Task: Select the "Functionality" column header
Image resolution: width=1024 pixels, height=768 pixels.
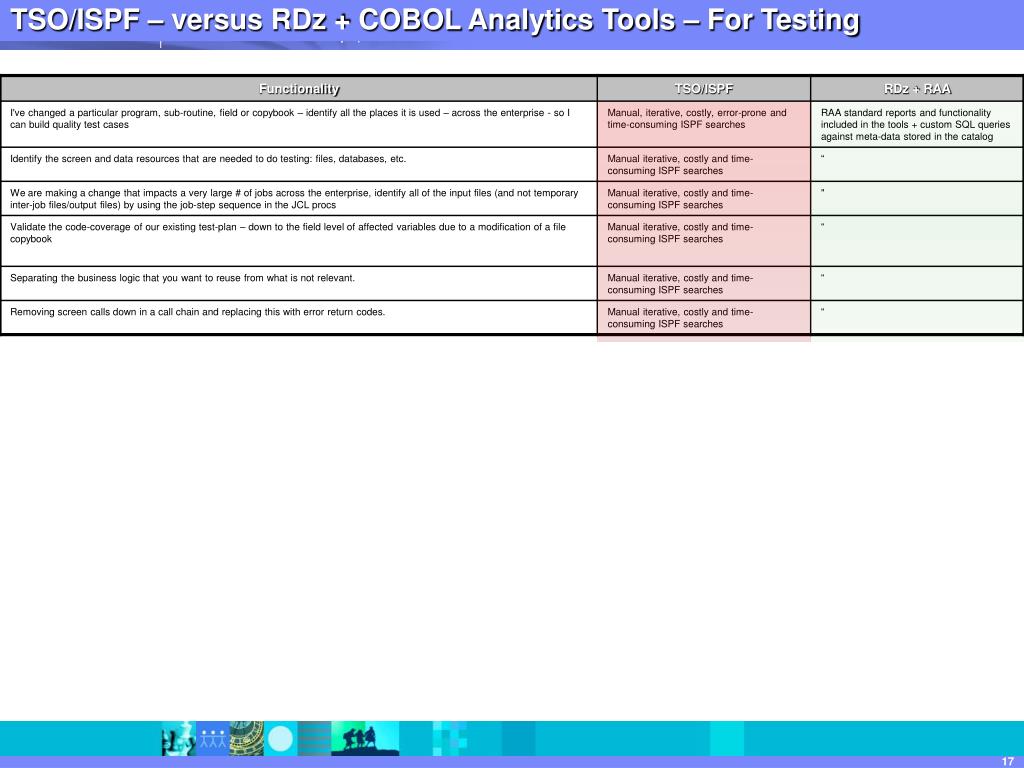Action: click(x=299, y=89)
